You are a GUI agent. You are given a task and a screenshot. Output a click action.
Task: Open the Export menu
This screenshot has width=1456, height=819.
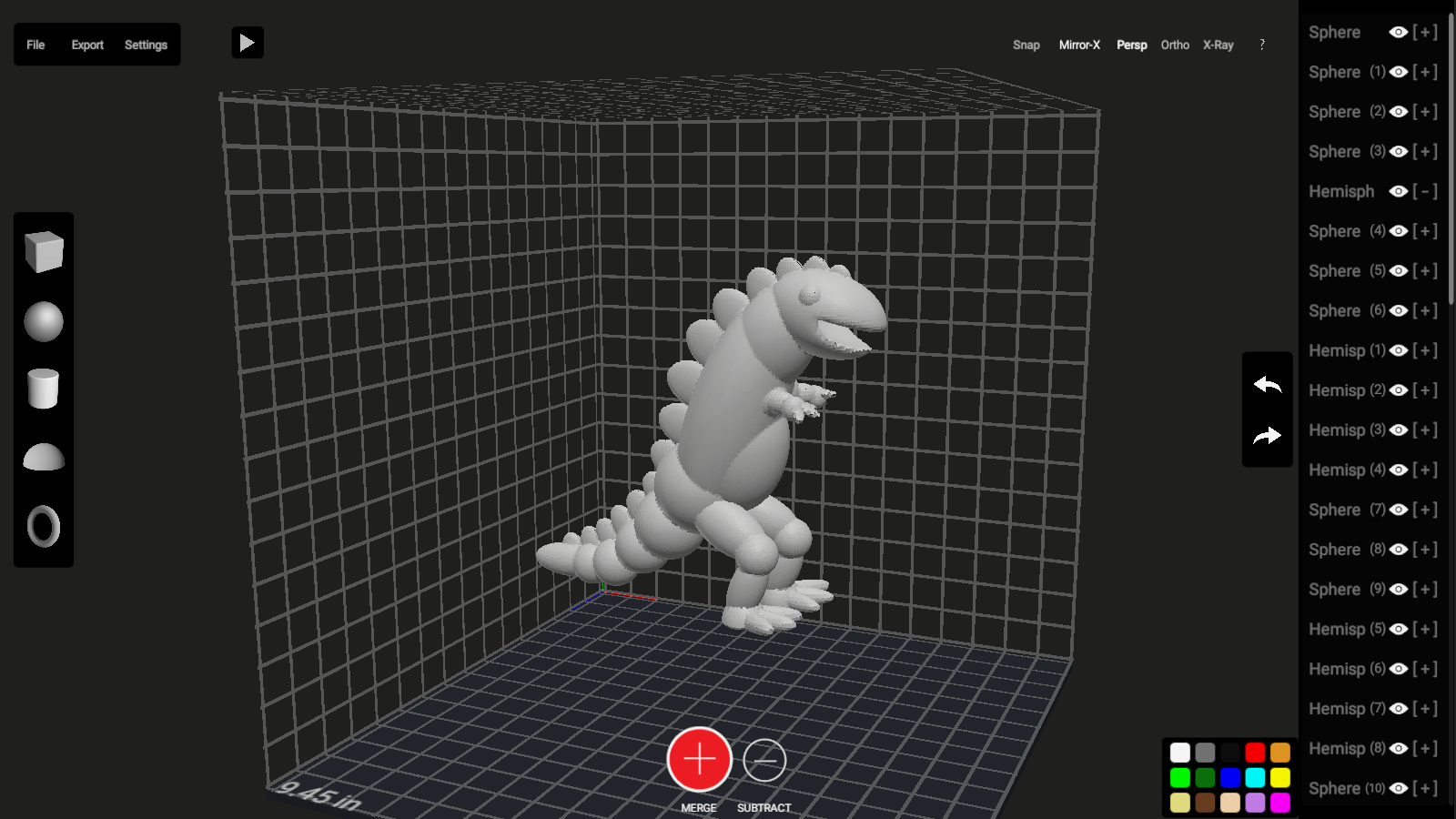tap(87, 45)
